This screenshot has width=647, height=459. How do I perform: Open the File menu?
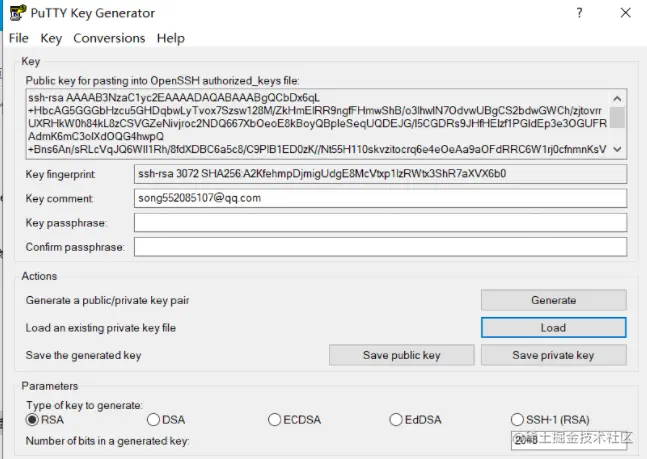pos(19,38)
